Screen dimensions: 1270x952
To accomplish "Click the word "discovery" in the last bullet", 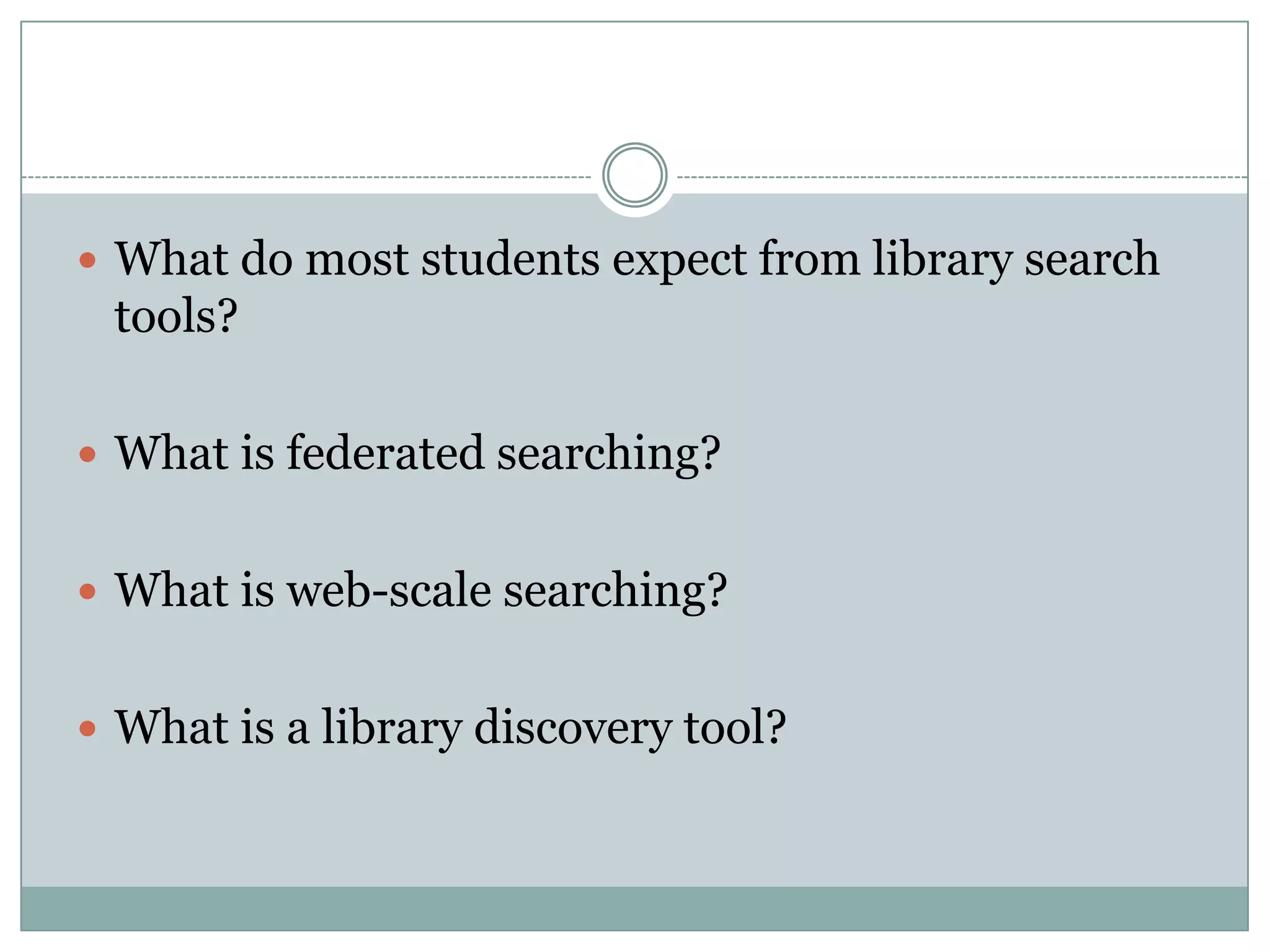I will (x=572, y=727).
